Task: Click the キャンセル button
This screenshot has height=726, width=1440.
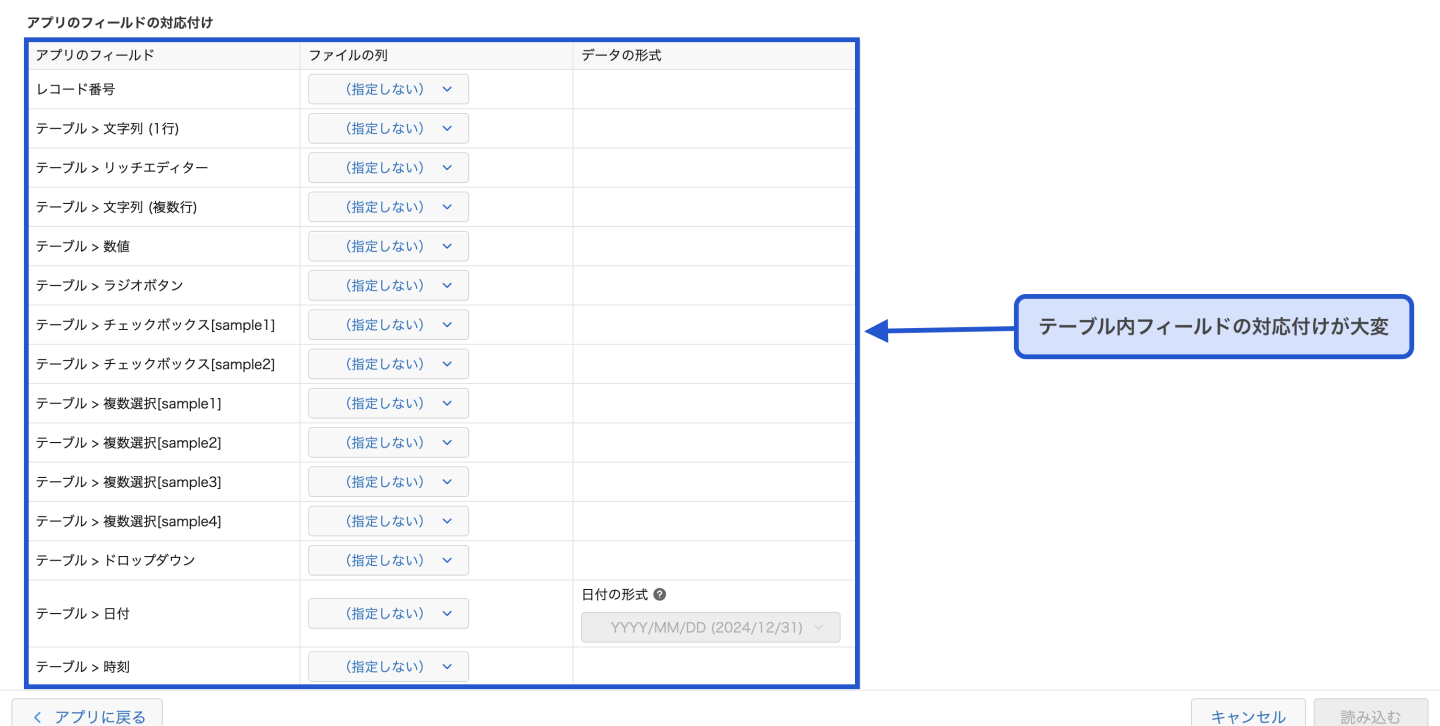Action: click(1247, 715)
